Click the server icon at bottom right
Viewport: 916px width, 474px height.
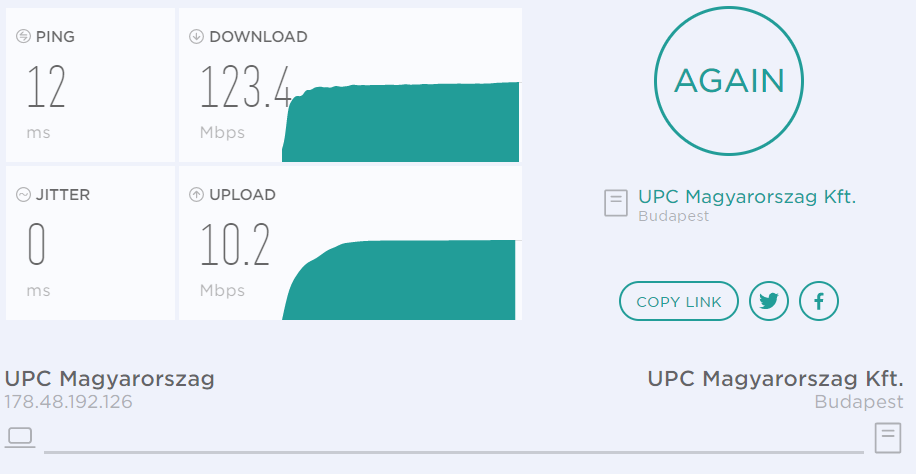[888, 438]
